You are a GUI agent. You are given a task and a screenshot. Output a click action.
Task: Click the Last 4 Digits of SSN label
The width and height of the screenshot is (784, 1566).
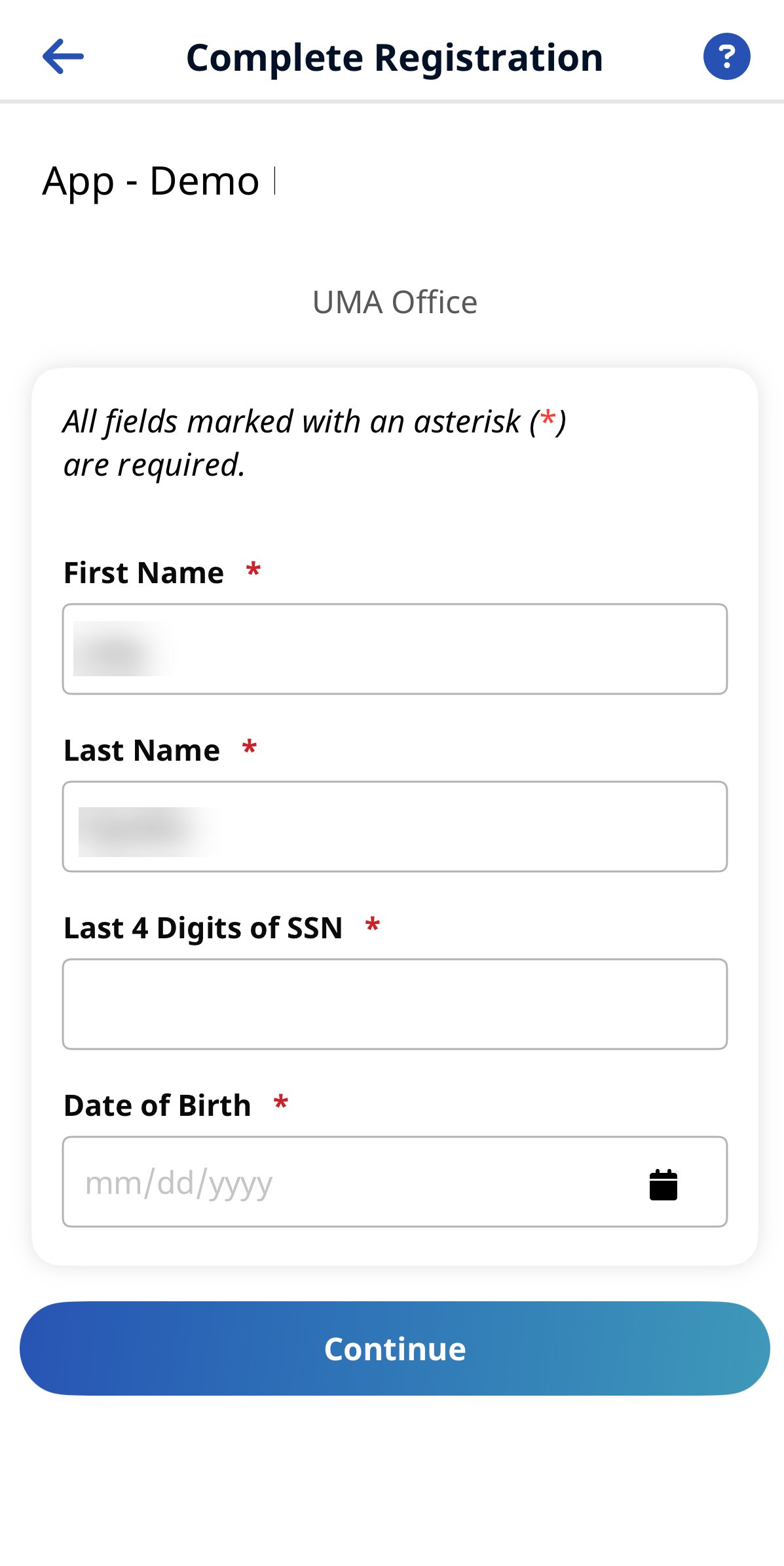click(203, 928)
